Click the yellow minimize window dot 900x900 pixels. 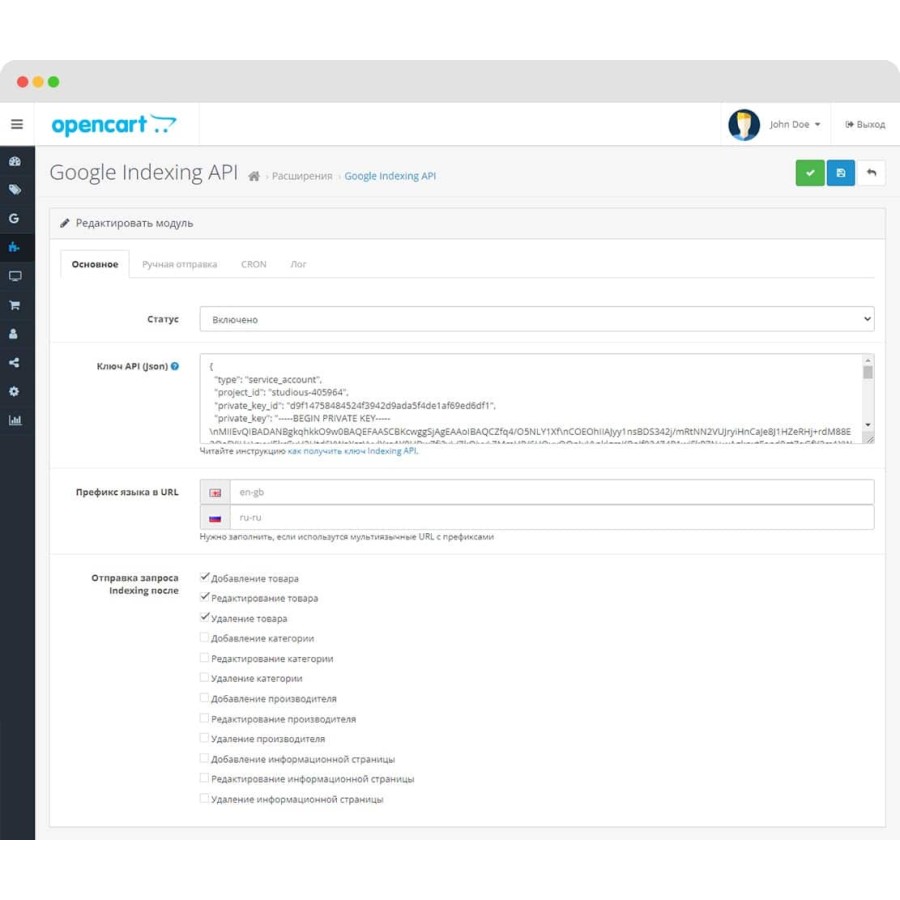point(38,82)
